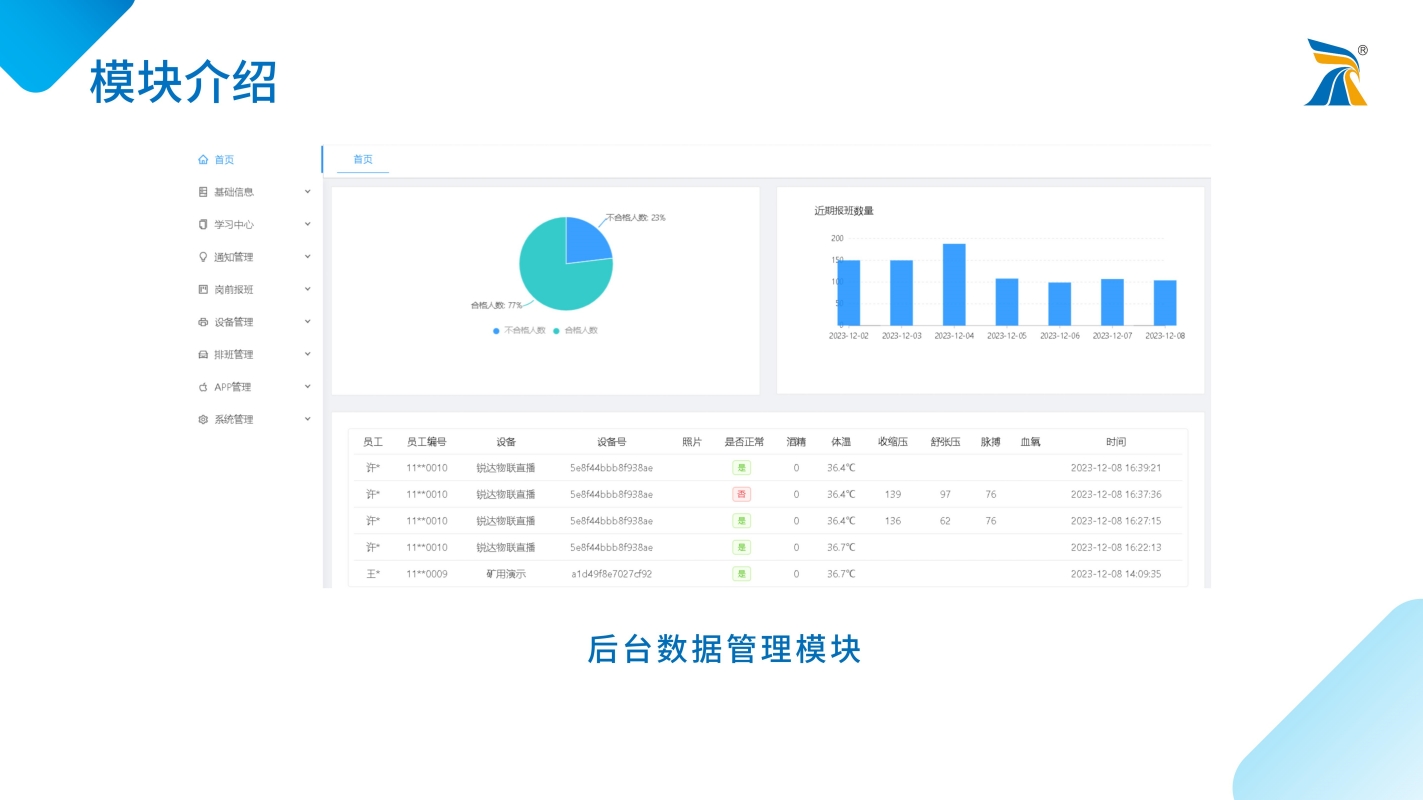Click the 通知管理 bulb icon
This screenshot has width=1423, height=800.
coord(203,257)
